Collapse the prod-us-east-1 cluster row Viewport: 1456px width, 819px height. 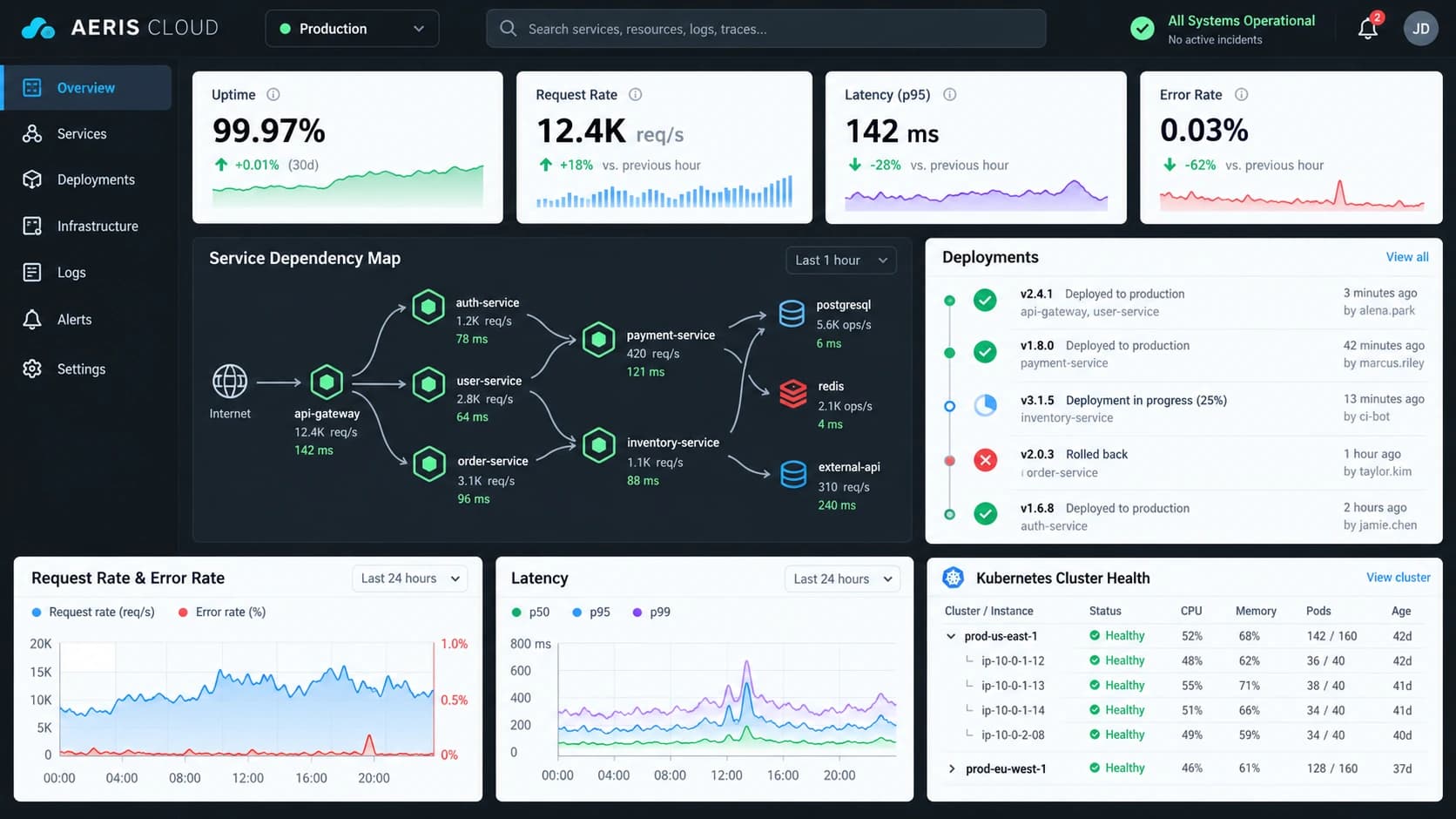coord(951,636)
